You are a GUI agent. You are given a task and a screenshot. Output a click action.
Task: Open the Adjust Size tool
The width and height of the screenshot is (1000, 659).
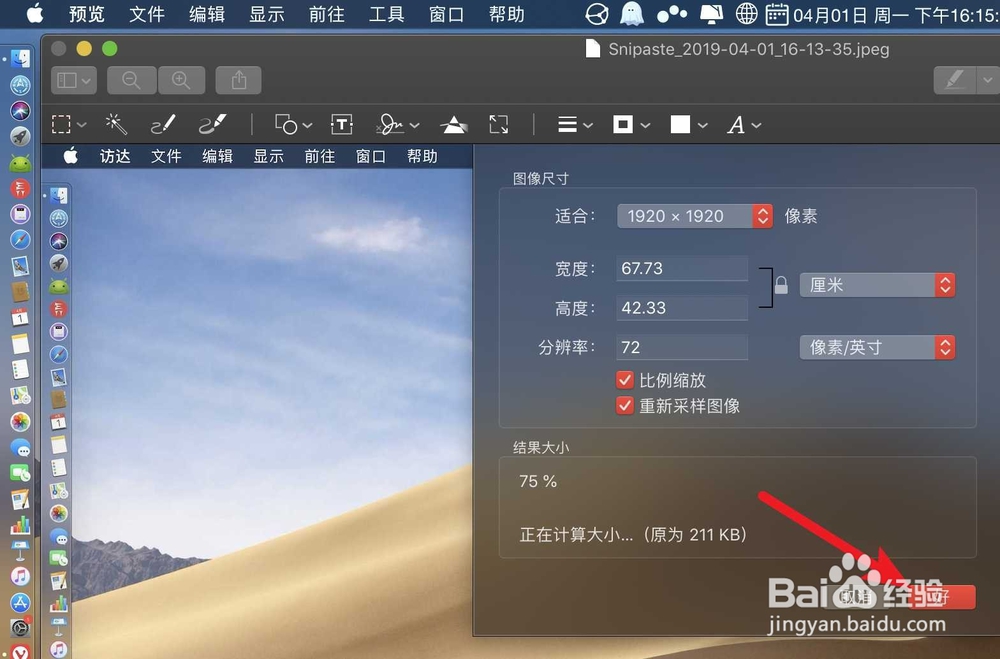(x=499, y=124)
